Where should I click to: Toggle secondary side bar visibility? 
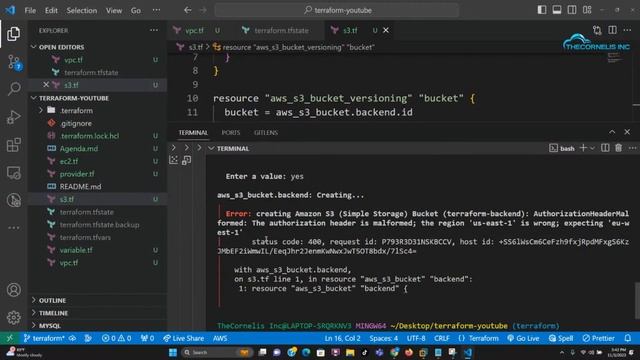[x=572, y=10]
